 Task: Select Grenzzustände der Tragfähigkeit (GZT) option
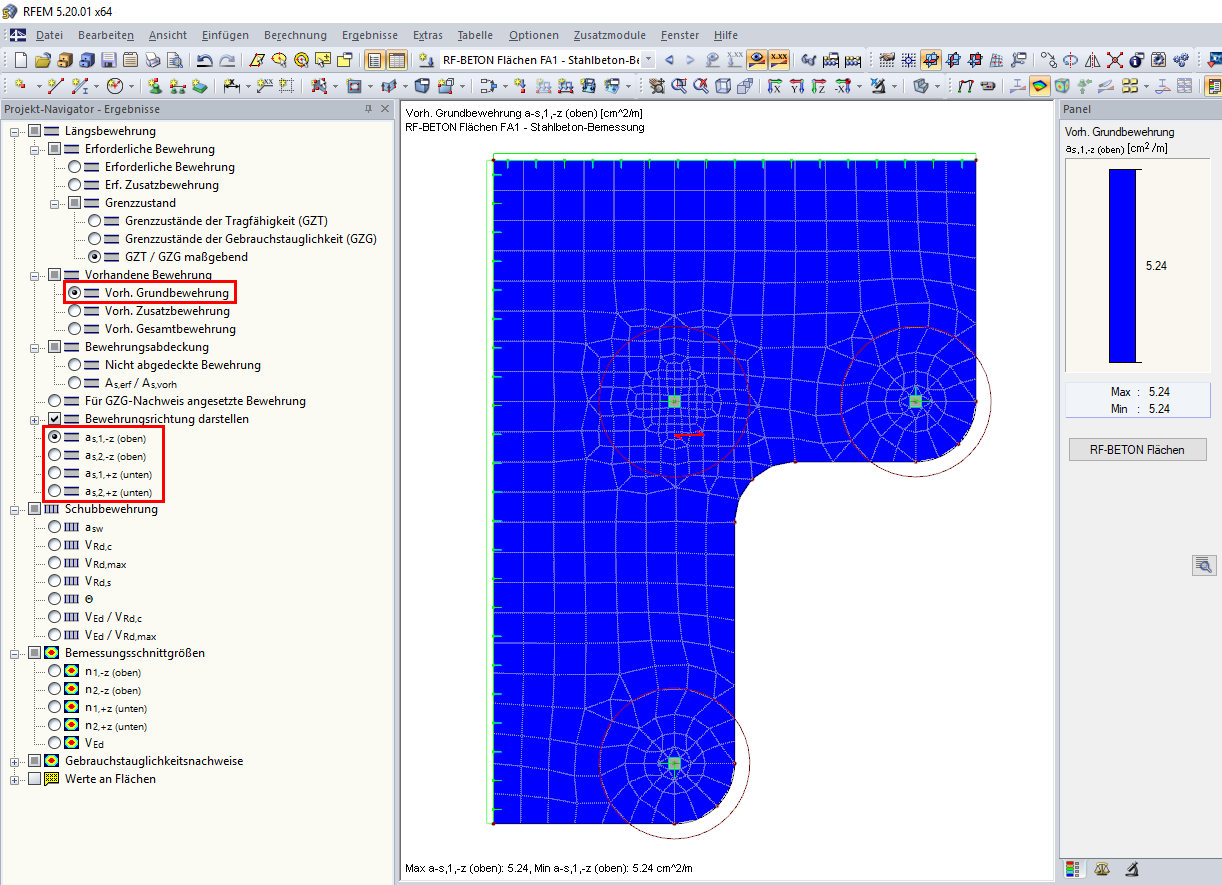[x=95, y=221]
